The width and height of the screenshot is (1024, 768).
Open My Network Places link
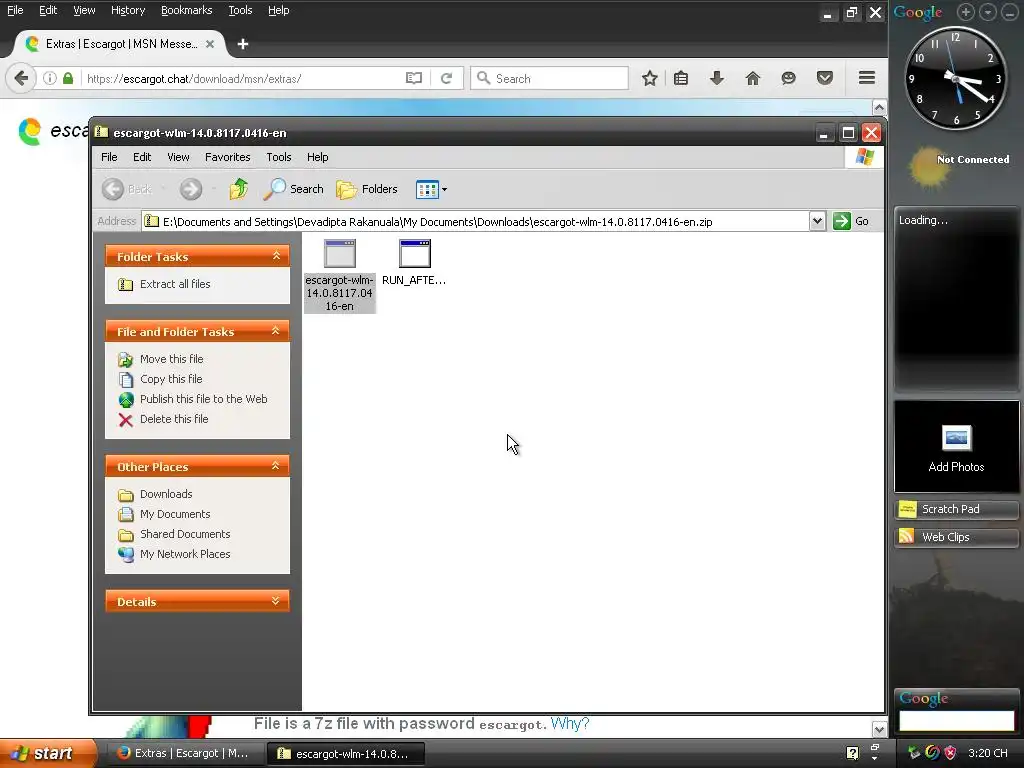(x=174, y=554)
